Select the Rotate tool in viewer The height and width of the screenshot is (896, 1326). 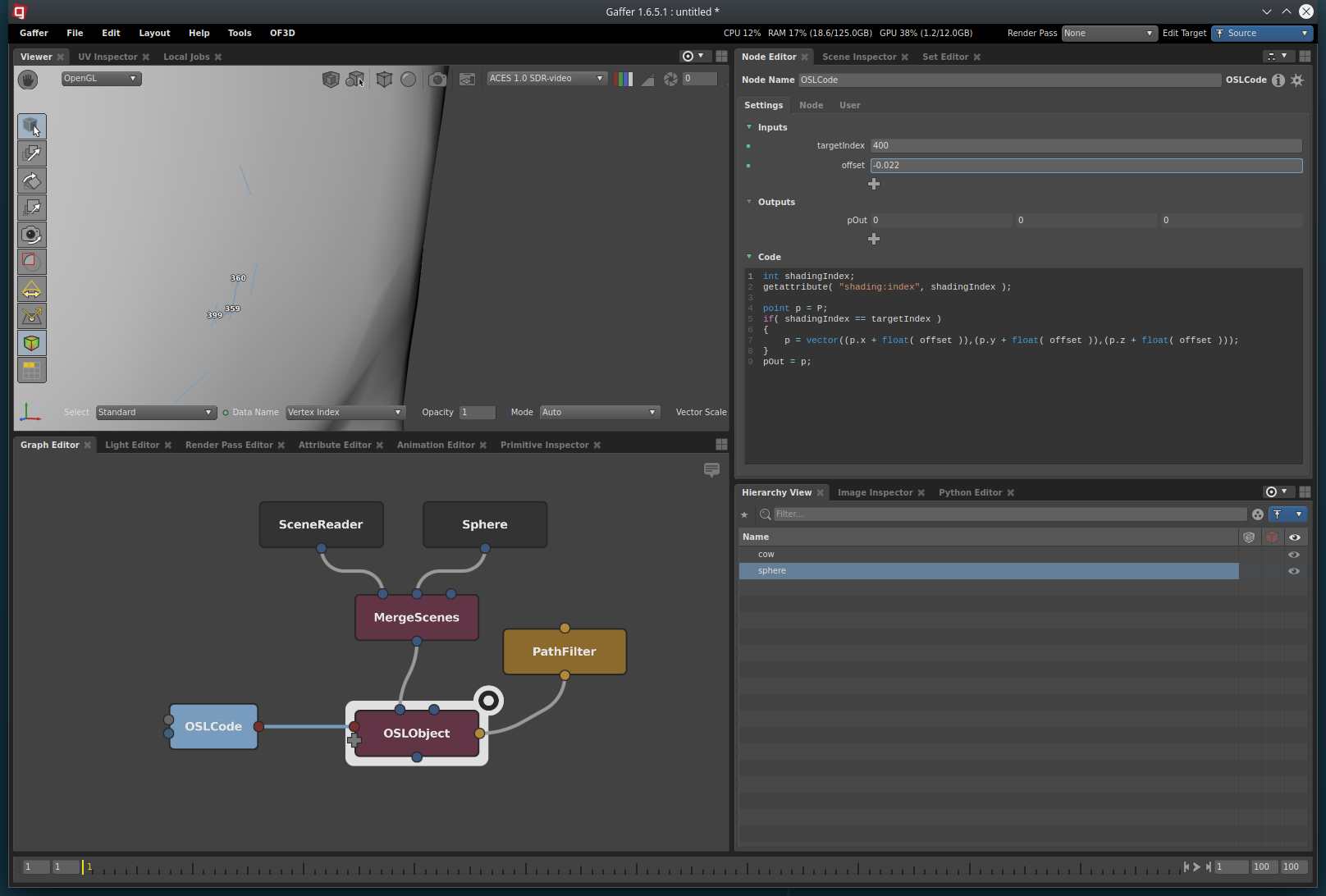32,181
